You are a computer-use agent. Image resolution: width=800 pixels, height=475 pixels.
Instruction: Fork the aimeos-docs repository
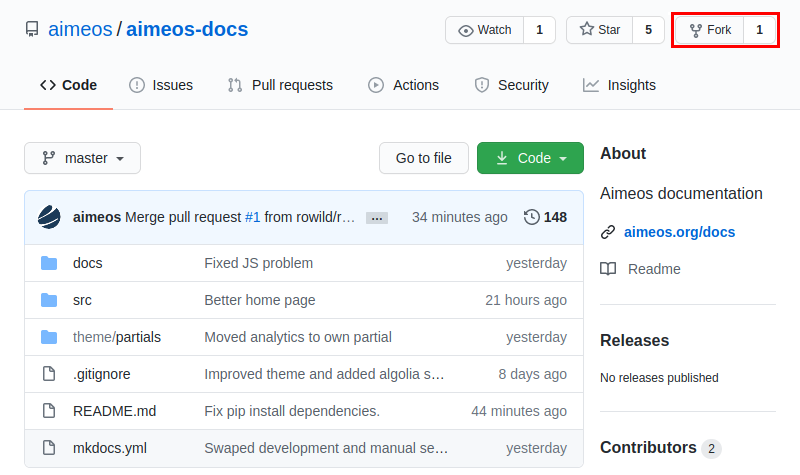click(710, 30)
